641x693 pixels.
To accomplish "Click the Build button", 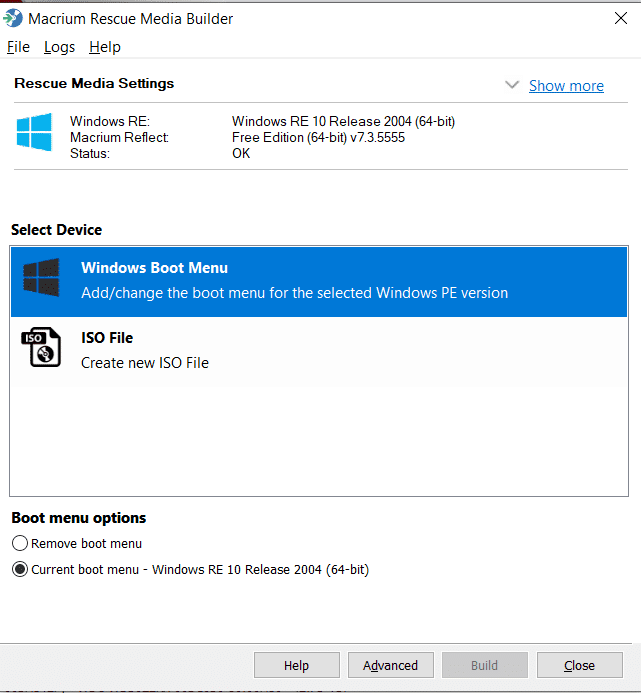I will pyautogui.click(x=484, y=666).
